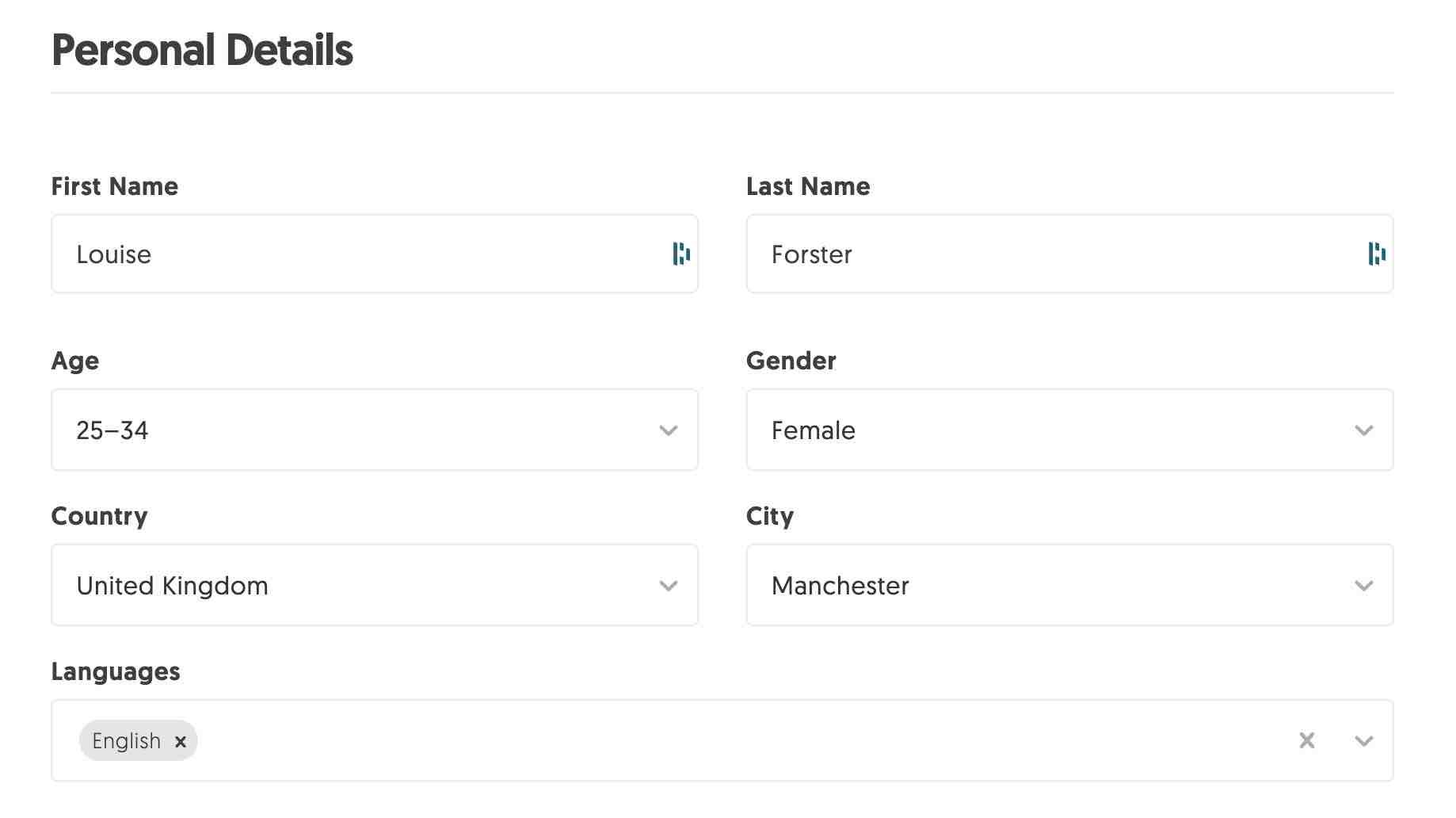Click the Age field label

75,361
